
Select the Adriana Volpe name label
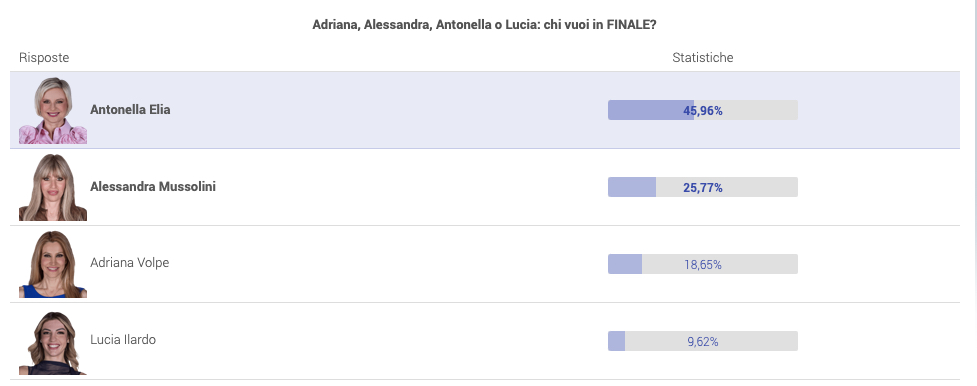click(130, 263)
